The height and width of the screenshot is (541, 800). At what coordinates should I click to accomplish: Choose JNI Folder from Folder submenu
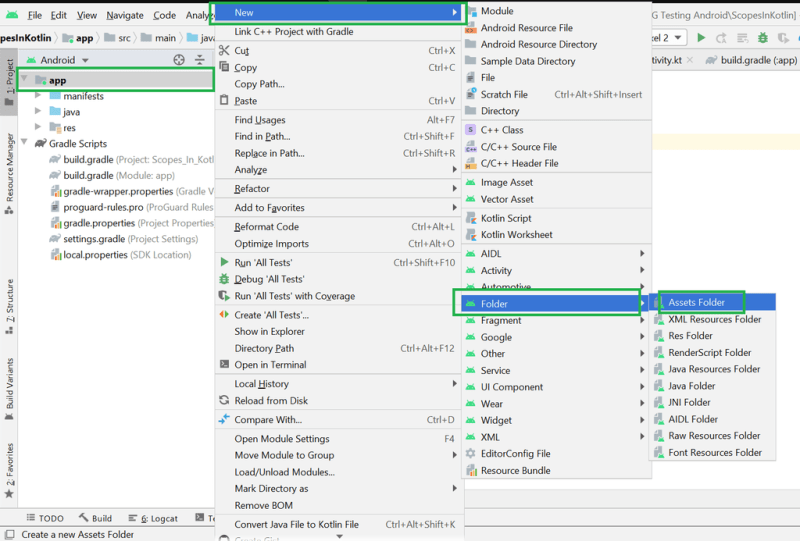click(x=713, y=403)
